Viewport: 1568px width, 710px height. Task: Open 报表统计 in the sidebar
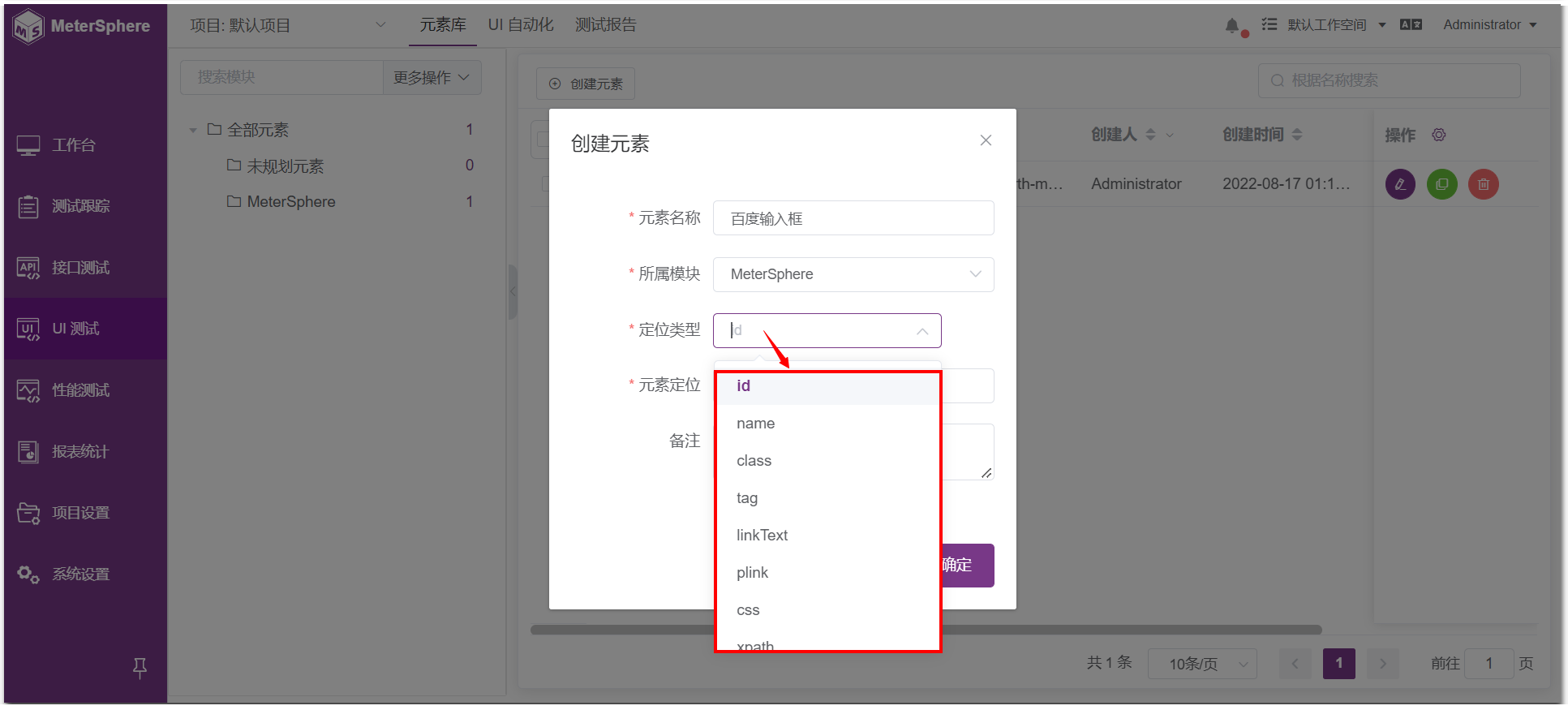click(x=86, y=451)
